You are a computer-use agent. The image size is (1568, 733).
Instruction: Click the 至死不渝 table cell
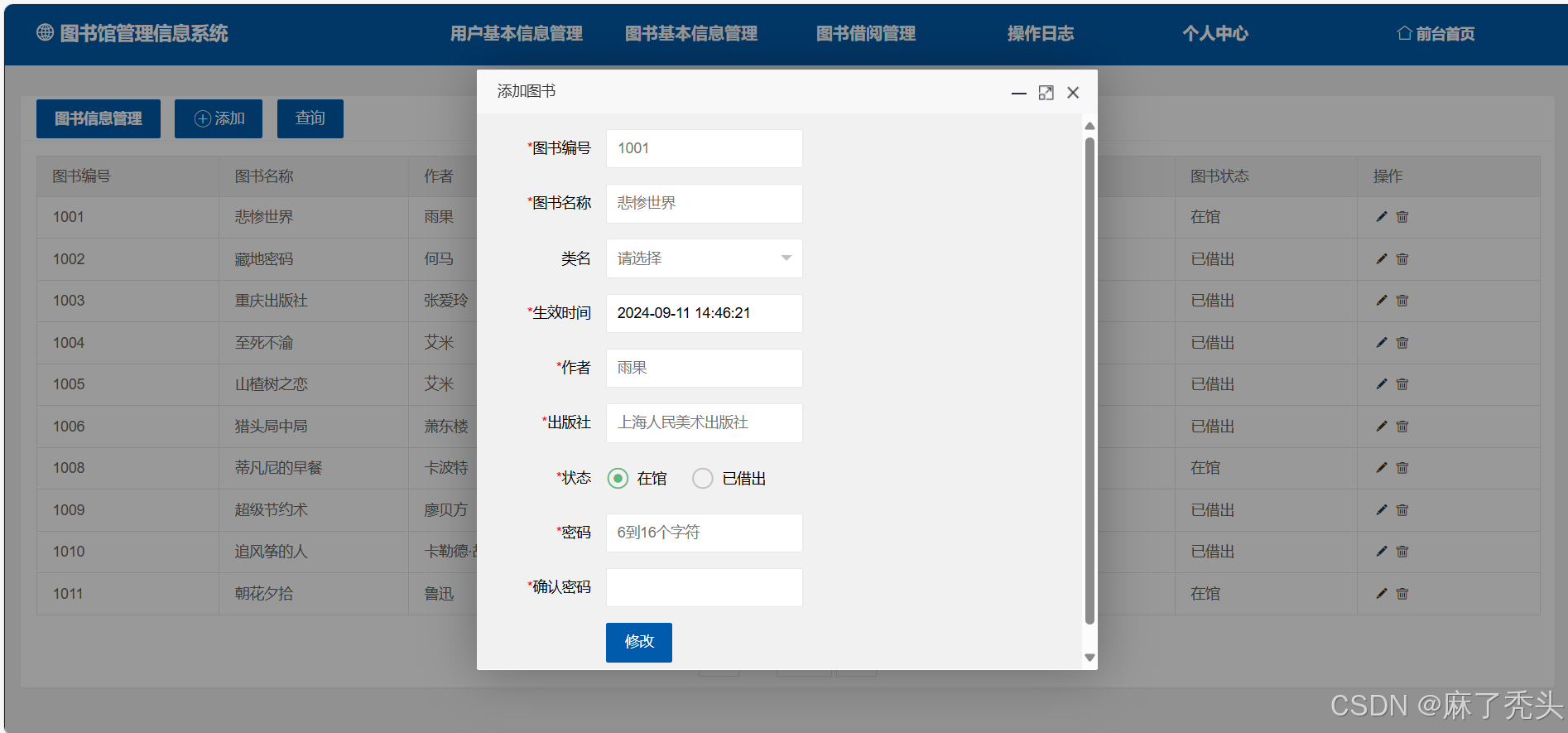tap(313, 343)
